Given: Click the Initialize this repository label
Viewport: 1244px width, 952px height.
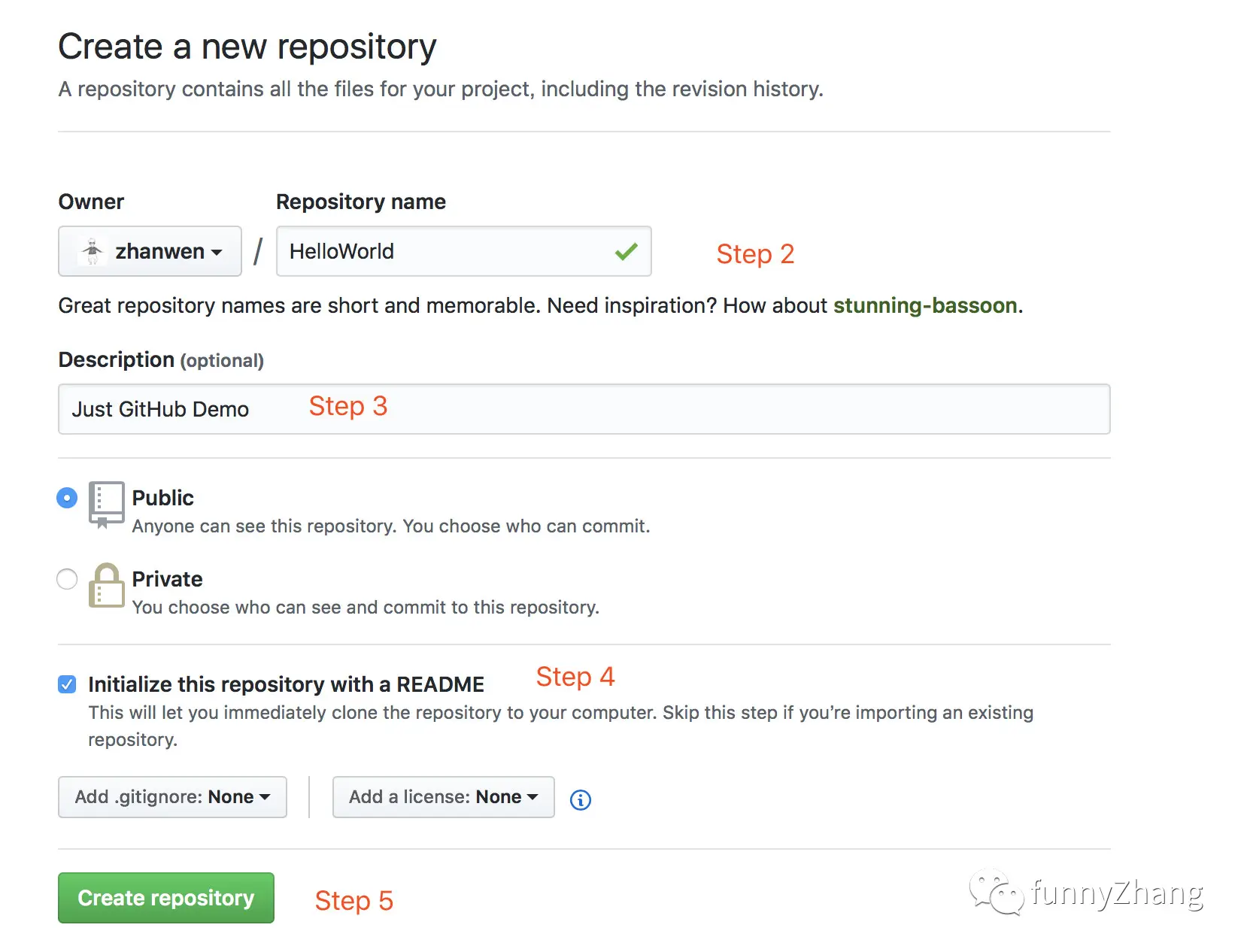Looking at the screenshot, I should [286, 684].
